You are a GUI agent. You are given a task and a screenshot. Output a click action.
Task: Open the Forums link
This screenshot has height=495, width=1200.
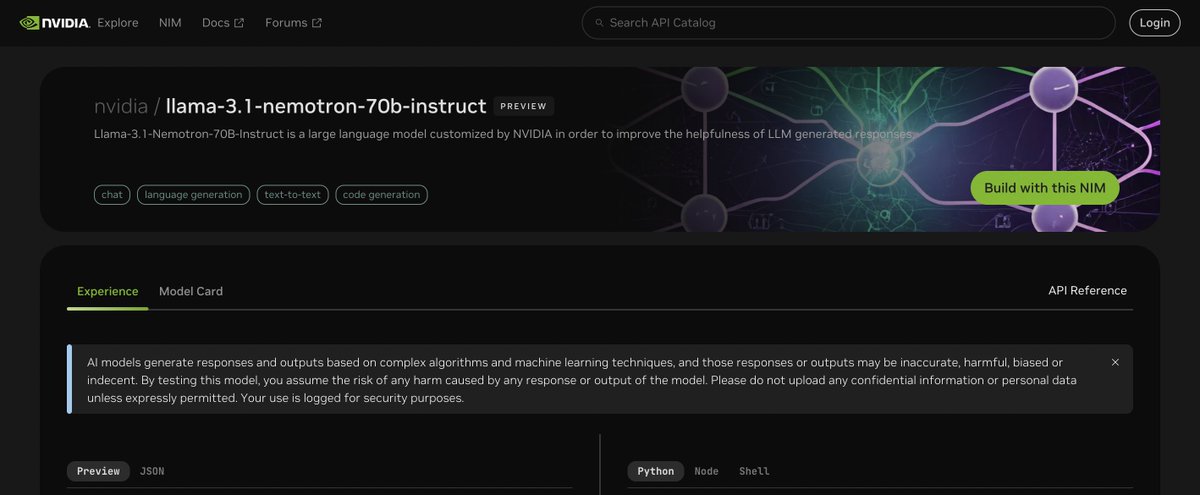pos(293,22)
